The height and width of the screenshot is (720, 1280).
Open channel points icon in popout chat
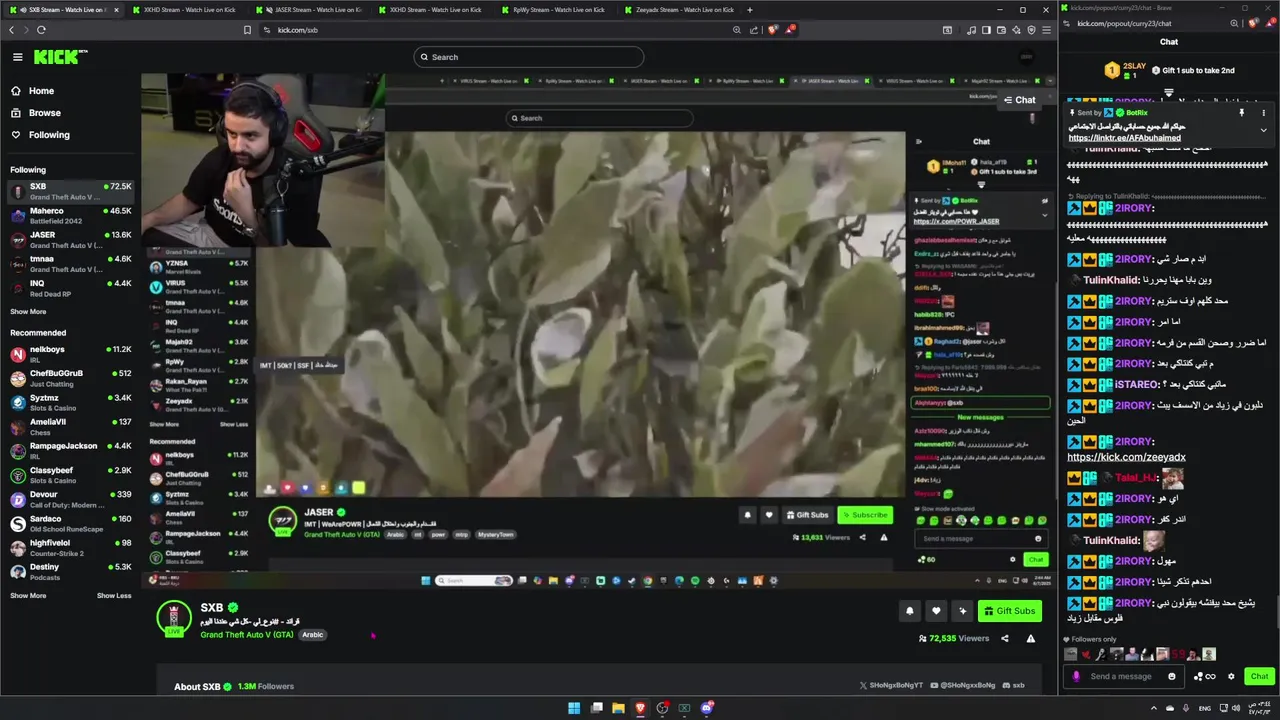[1204, 676]
